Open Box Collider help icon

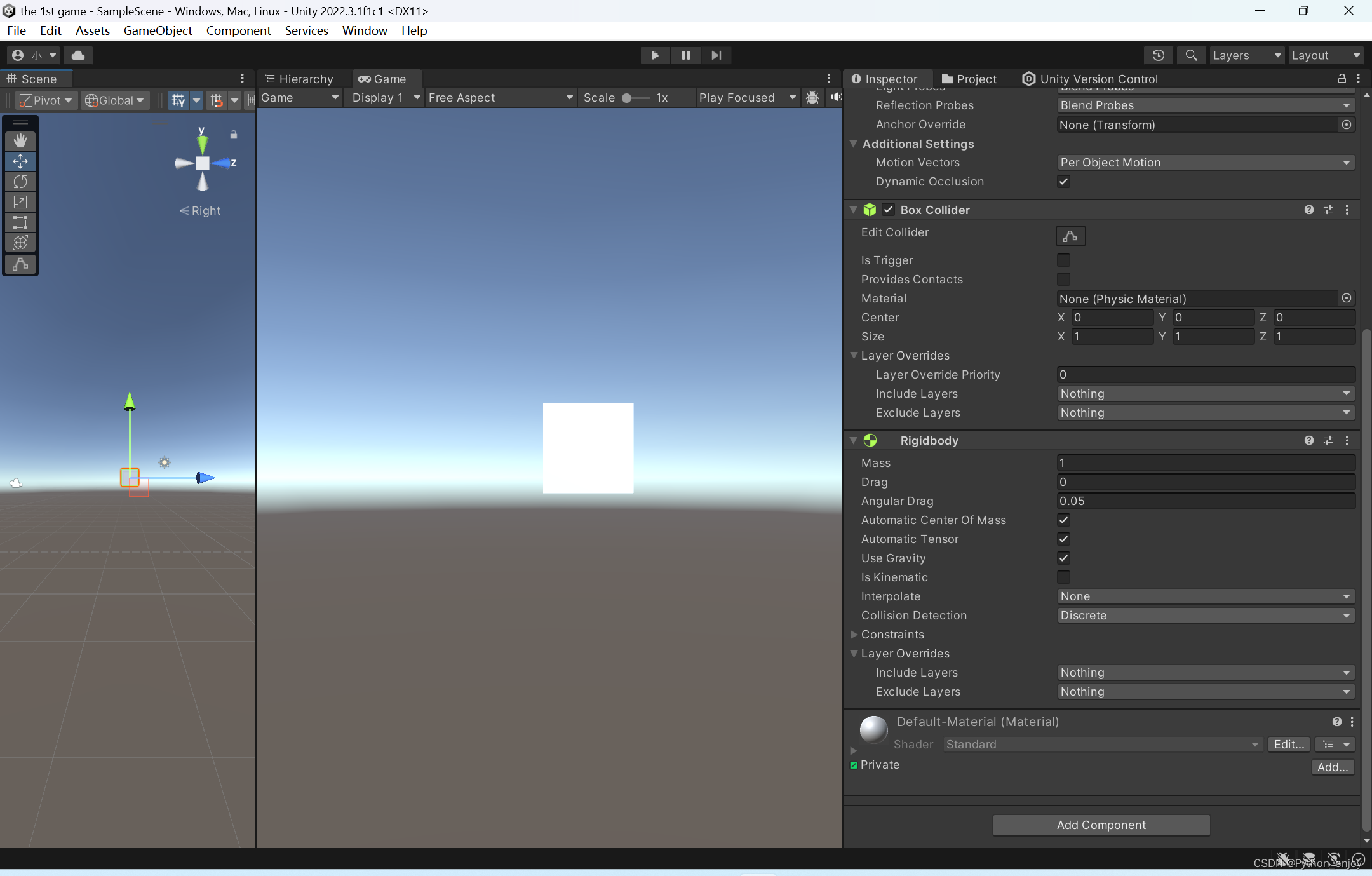pos(1309,210)
